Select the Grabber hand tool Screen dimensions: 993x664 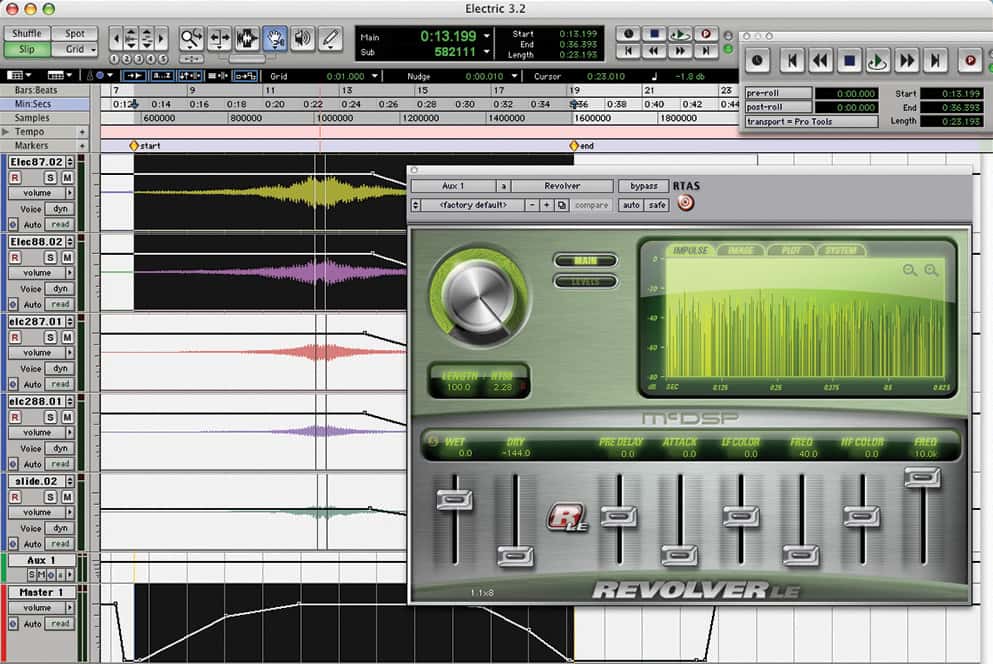pos(275,39)
